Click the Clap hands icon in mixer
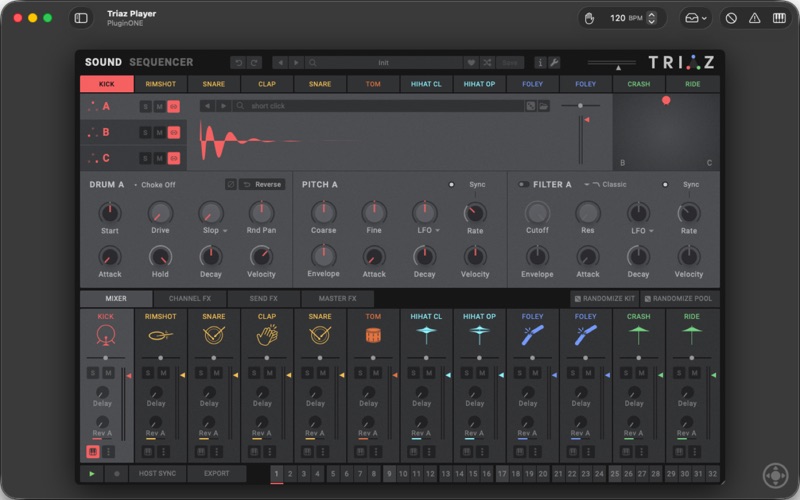Screen dimensions: 800x500 pyautogui.click(x=267, y=335)
